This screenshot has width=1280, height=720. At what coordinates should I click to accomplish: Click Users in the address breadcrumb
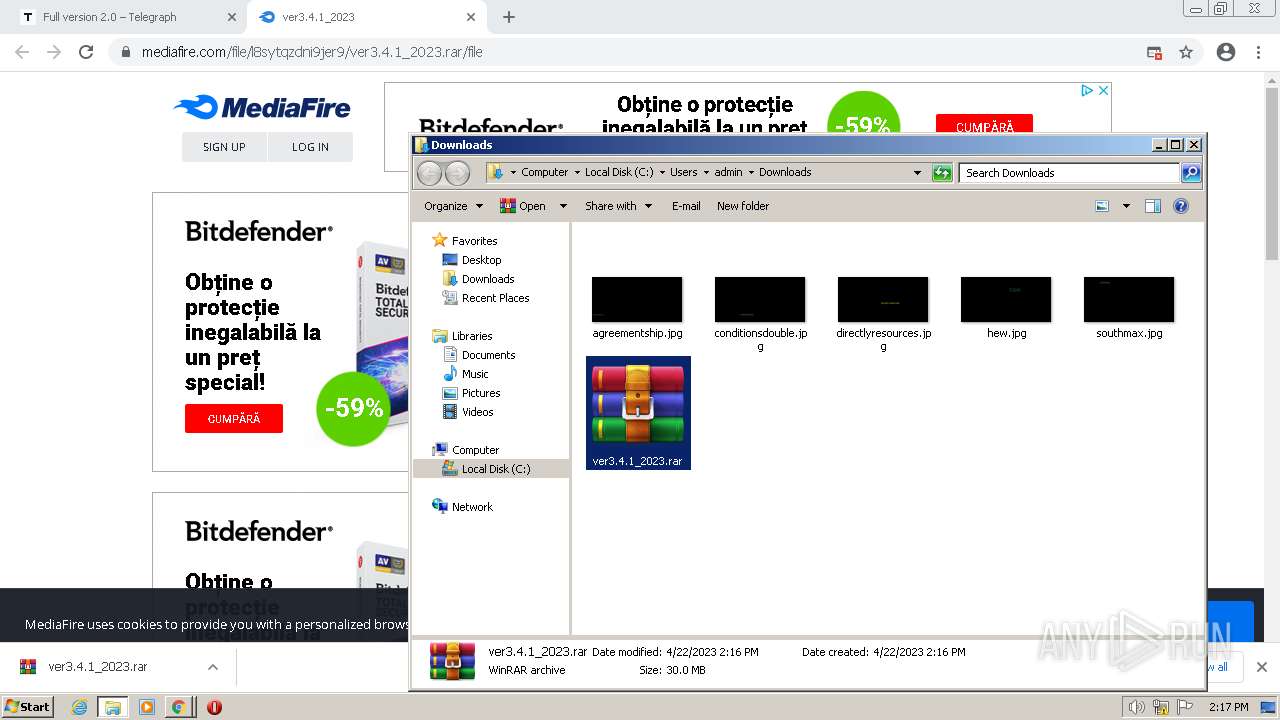[x=684, y=172]
